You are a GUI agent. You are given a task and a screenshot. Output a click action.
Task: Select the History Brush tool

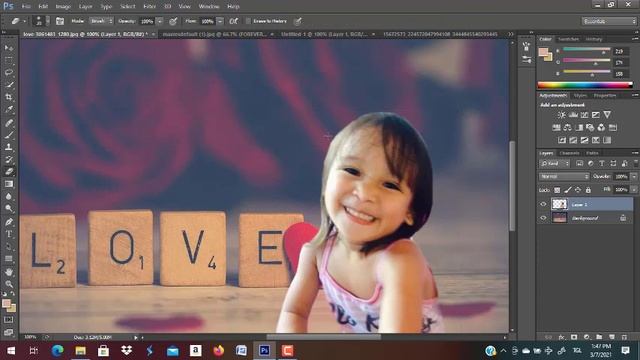tap(9, 160)
